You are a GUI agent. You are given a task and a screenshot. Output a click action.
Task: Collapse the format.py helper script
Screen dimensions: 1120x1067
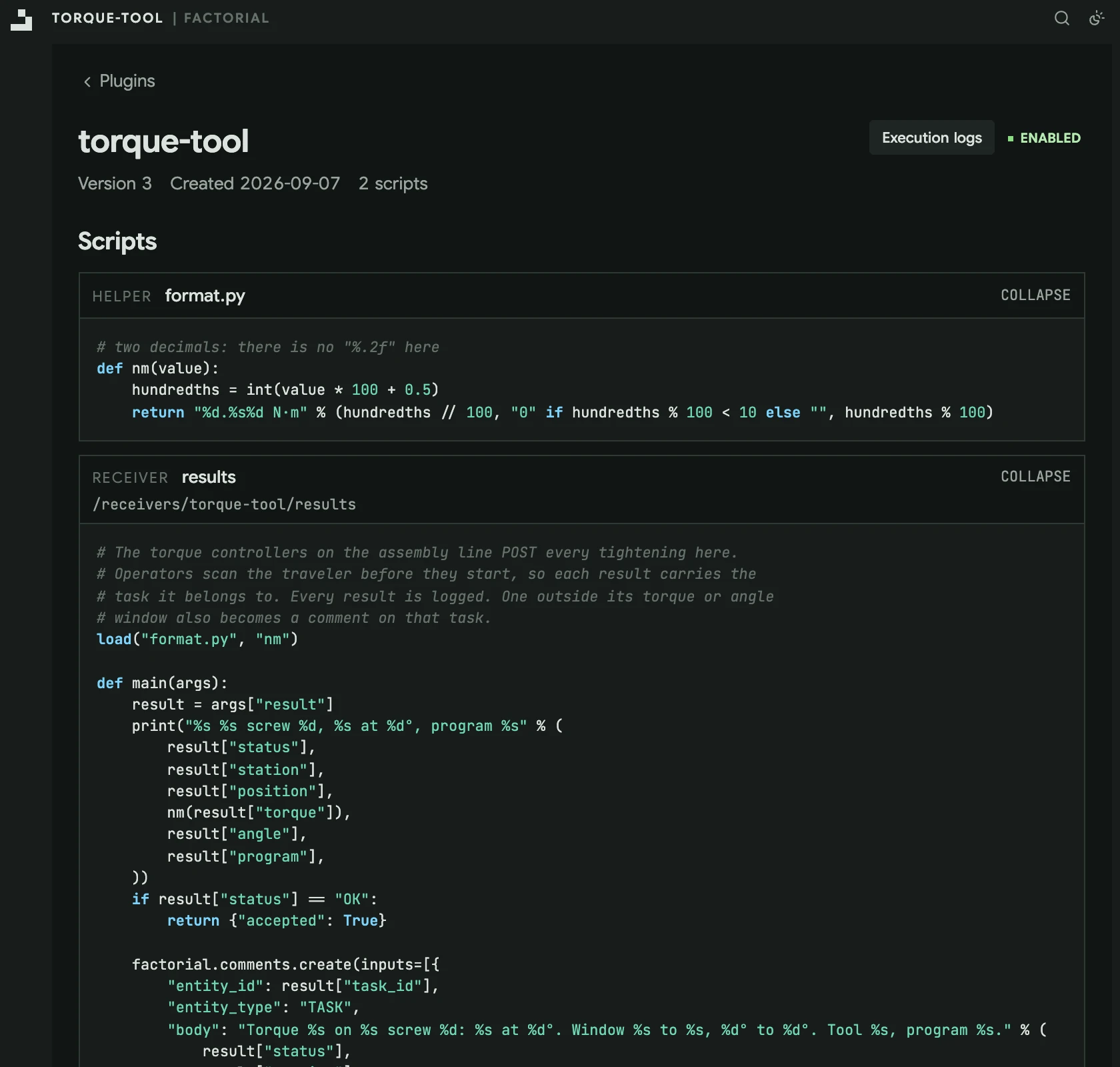click(x=1035, y=295)
